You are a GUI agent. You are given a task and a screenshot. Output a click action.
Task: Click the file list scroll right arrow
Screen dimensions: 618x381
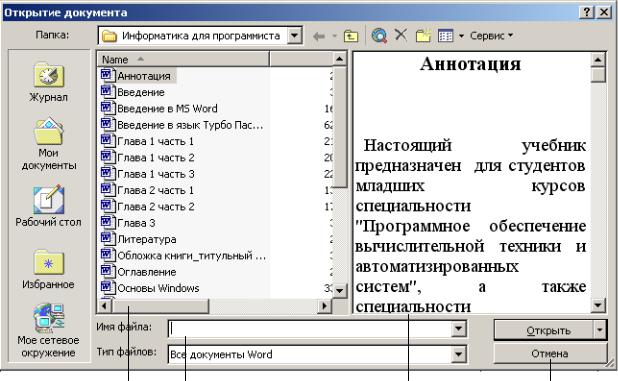(325, 305)
